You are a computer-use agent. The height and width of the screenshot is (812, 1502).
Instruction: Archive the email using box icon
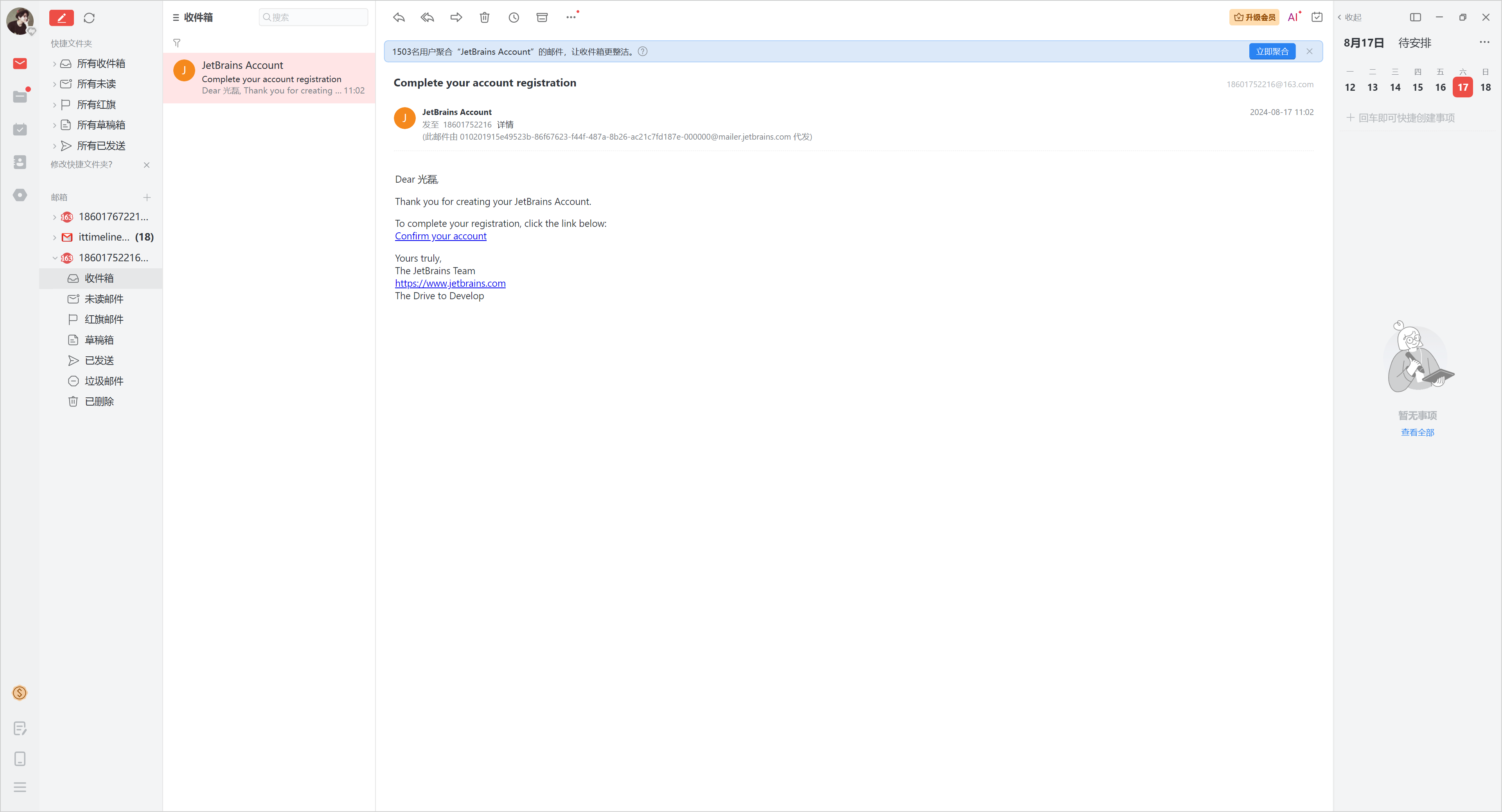pyautogui.click(x=542, y=18)
